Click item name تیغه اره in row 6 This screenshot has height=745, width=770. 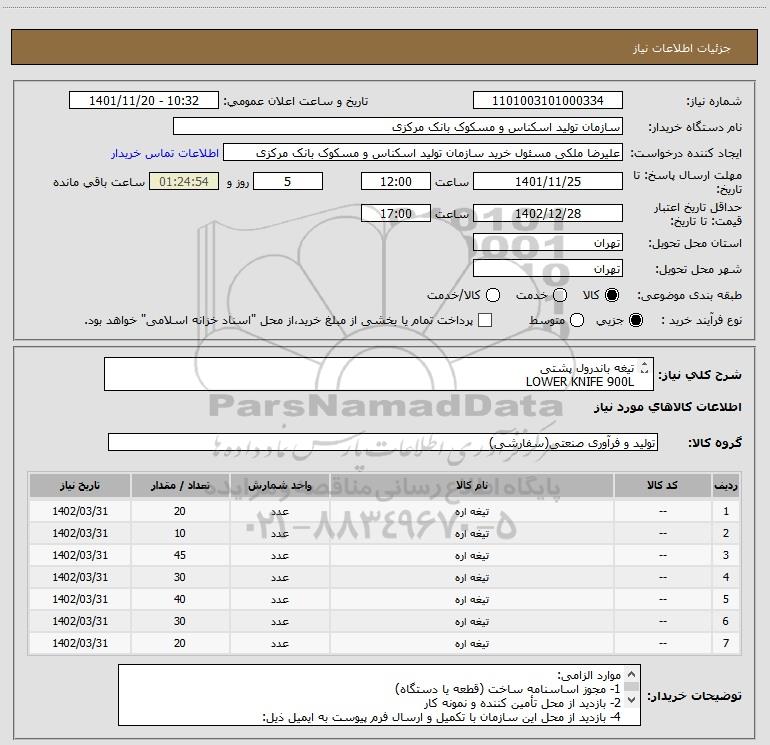[x=472, y=621]
